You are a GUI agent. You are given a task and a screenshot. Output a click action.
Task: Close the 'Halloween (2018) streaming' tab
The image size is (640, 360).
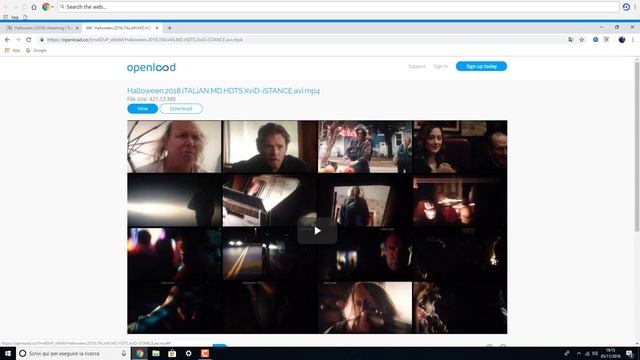77,28
